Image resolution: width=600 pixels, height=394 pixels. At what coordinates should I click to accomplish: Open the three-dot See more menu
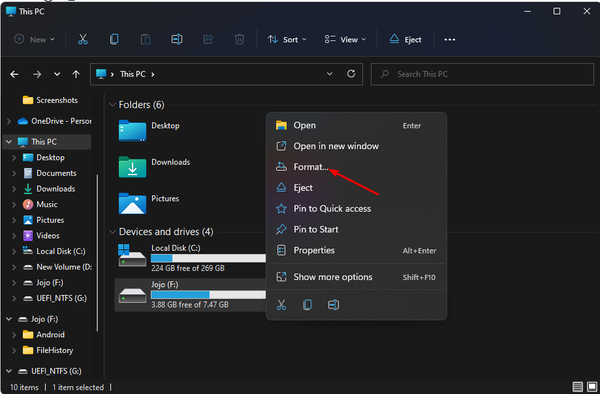pyautogui.click(x=450, y=39)
